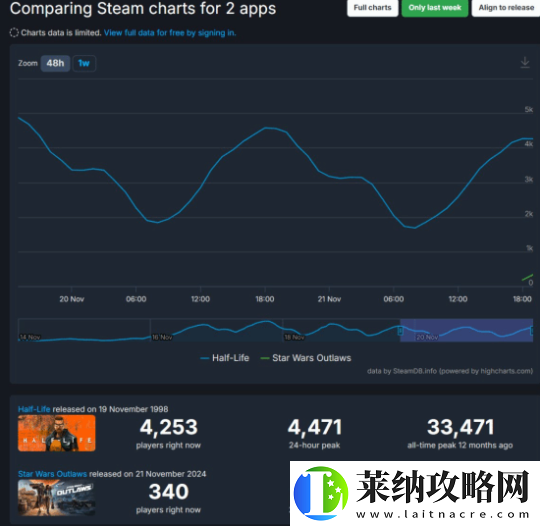Click the 21 Nov x-axis label
The height and width of the screenshot is (526, 540).
329,299
